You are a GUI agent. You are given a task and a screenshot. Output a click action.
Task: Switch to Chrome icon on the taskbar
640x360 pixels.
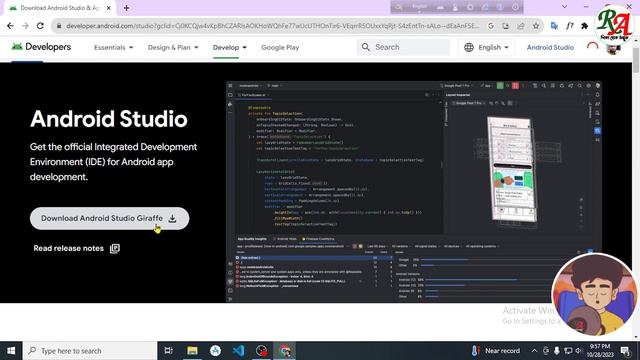click(x=284, y=351)
